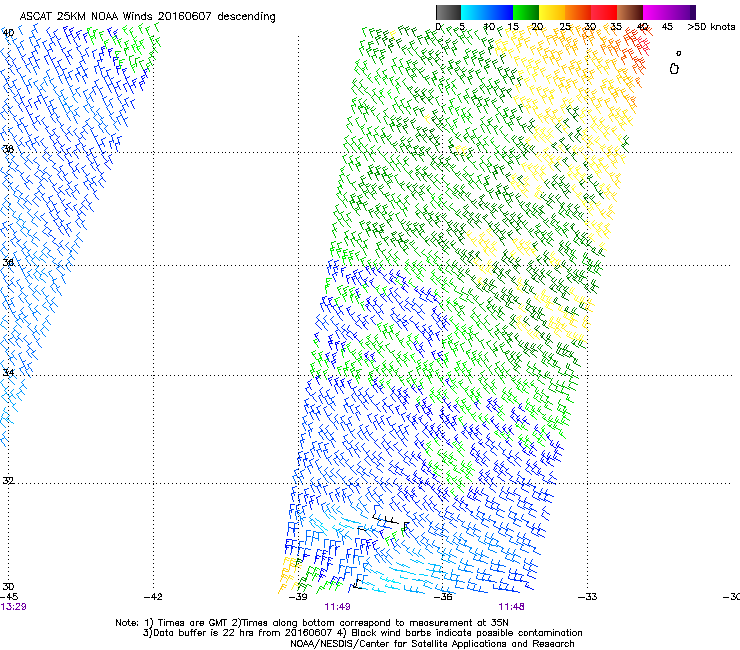Click the legend tick label '15'

coord(513,27)
